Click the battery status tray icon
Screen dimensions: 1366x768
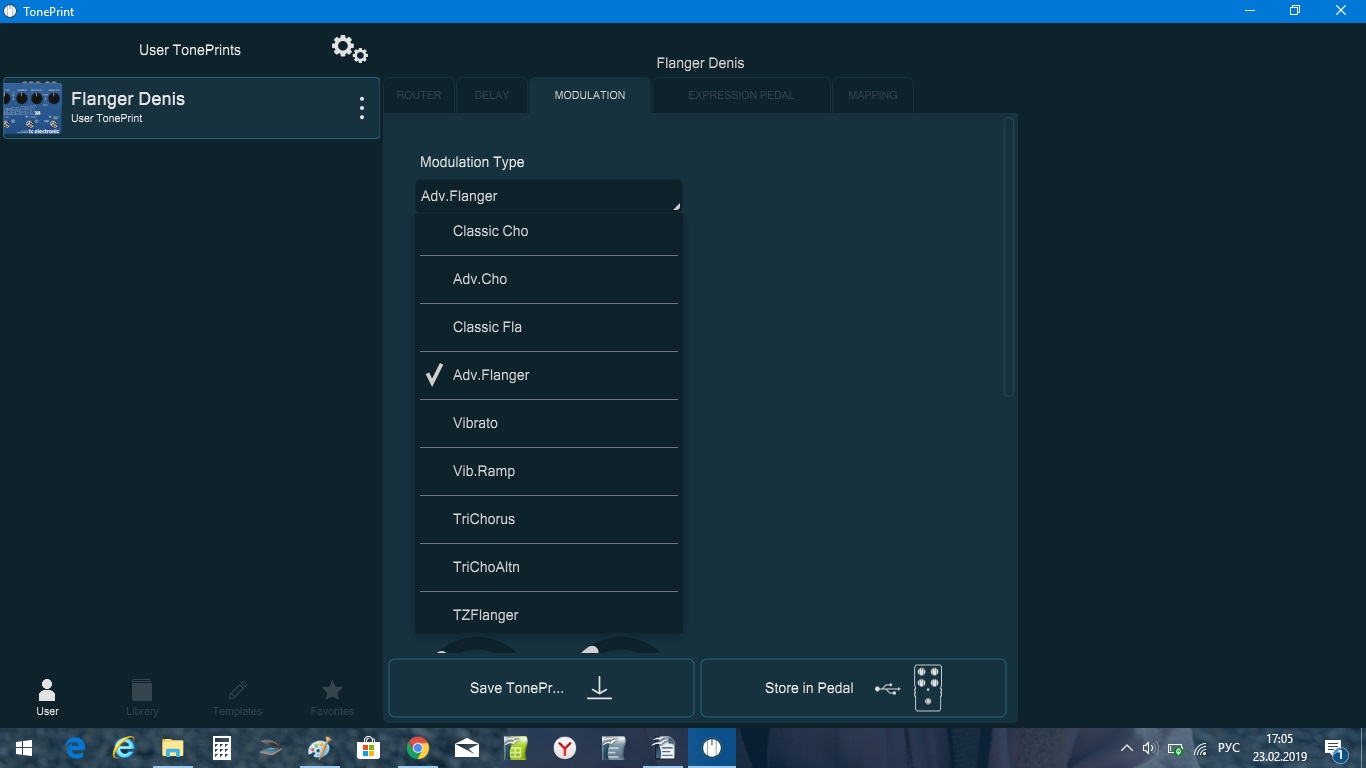pos(1175,748)
